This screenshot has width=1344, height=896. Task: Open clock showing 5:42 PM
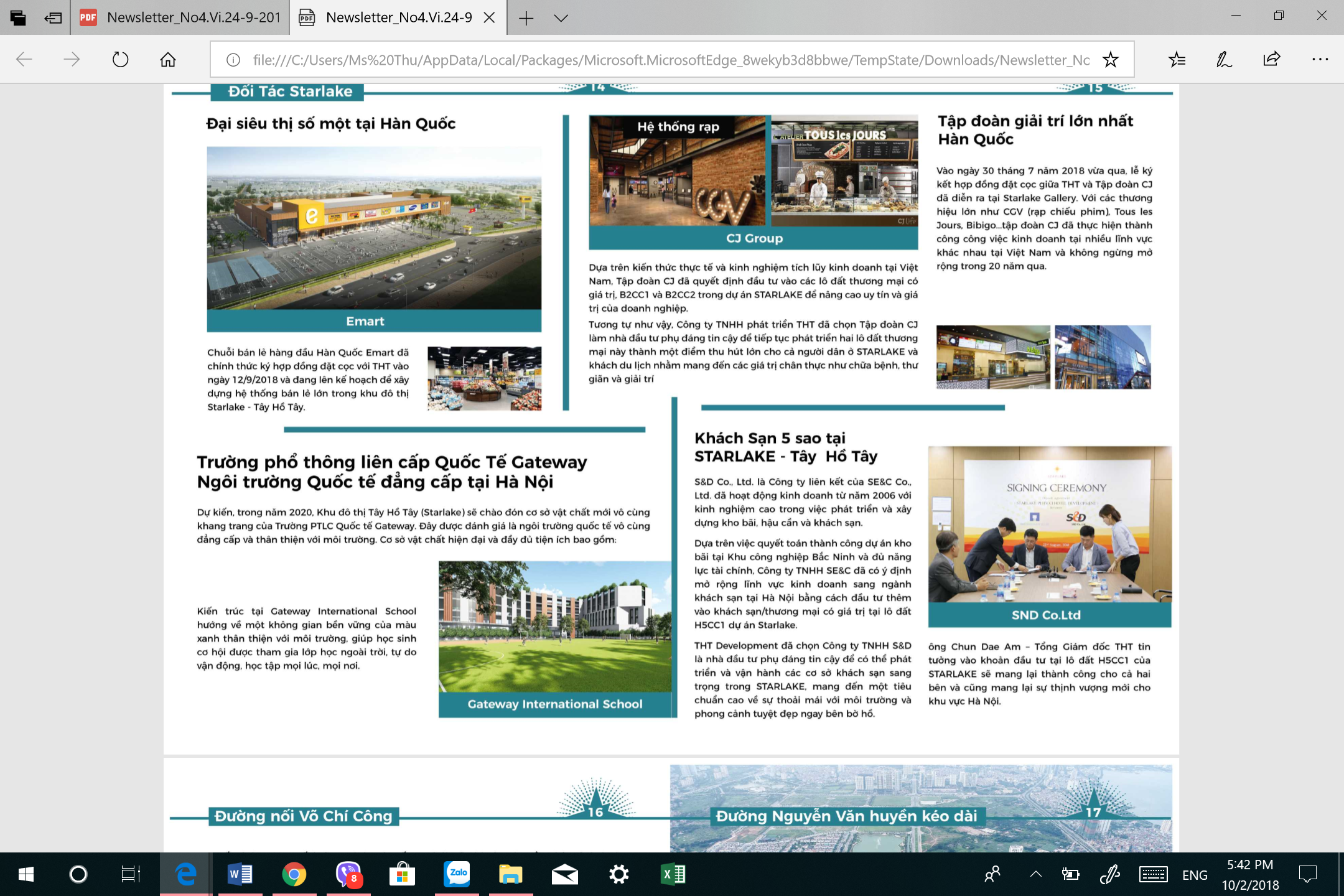coord(1250,874)
